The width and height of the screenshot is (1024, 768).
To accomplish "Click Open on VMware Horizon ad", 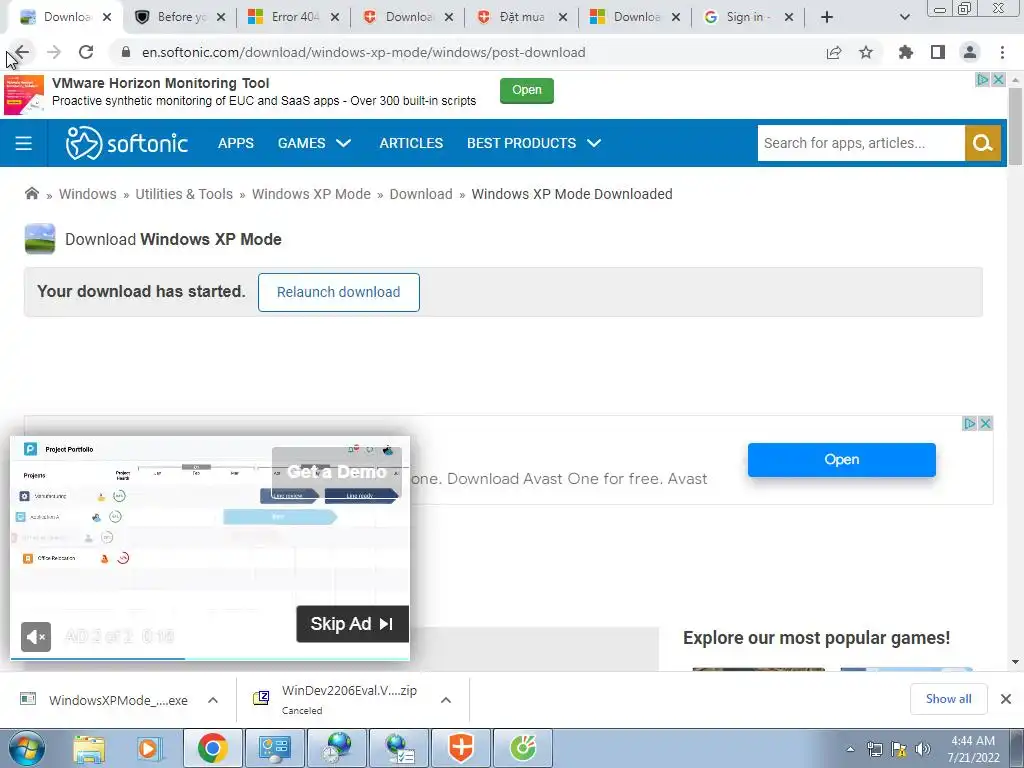I will pyautogui.click(x=526, y=90).
